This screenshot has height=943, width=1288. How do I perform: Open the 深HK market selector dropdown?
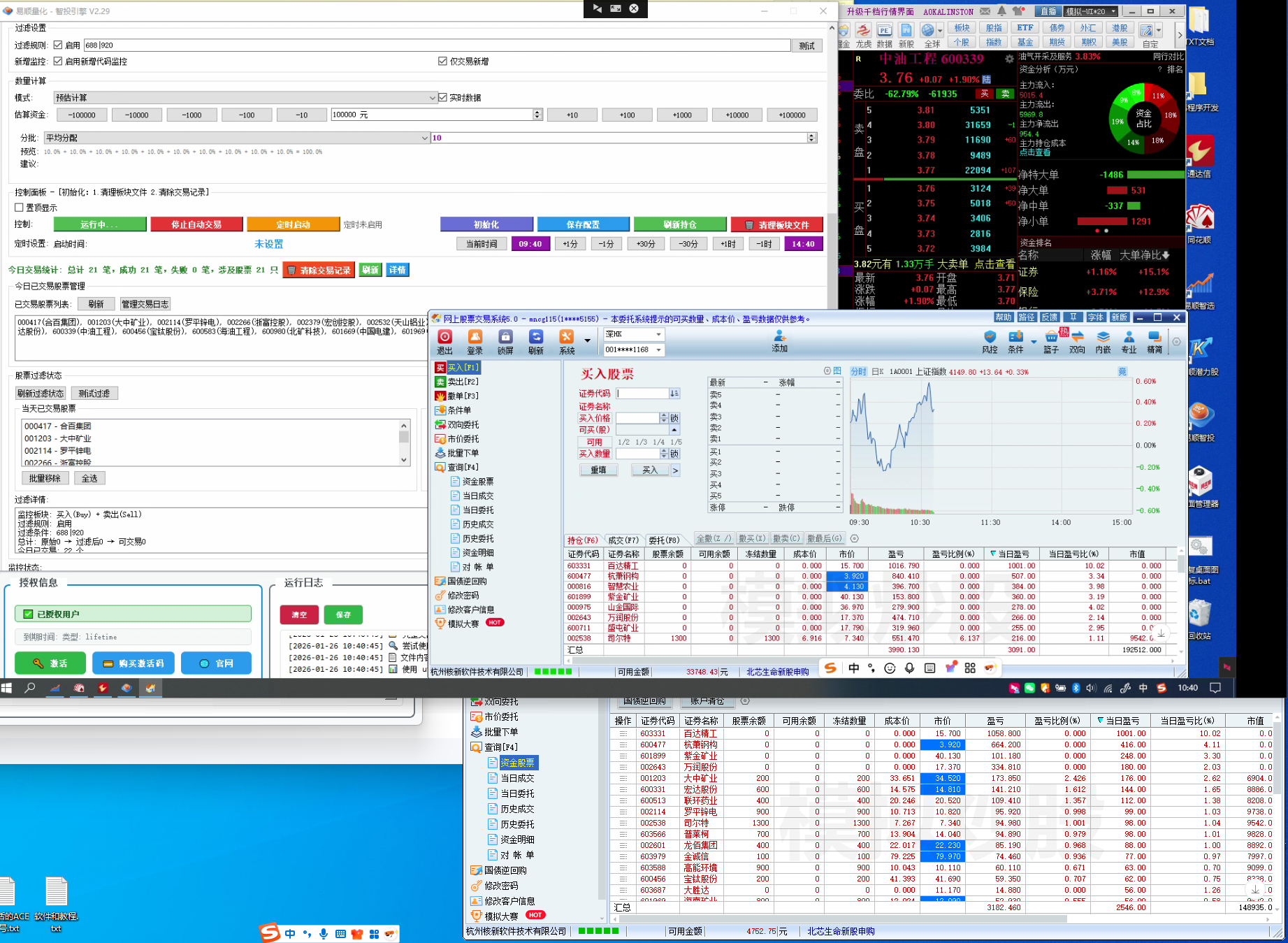click(x=633, y=334)
